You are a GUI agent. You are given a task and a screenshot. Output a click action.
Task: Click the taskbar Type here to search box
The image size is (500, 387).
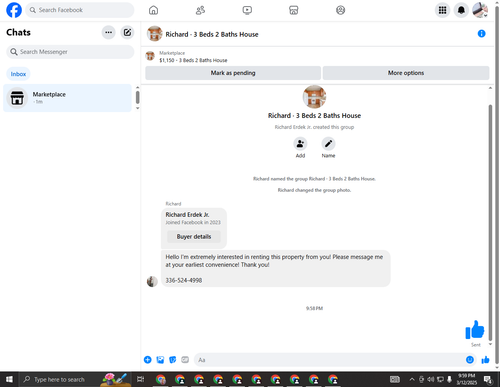click(75, 379)
